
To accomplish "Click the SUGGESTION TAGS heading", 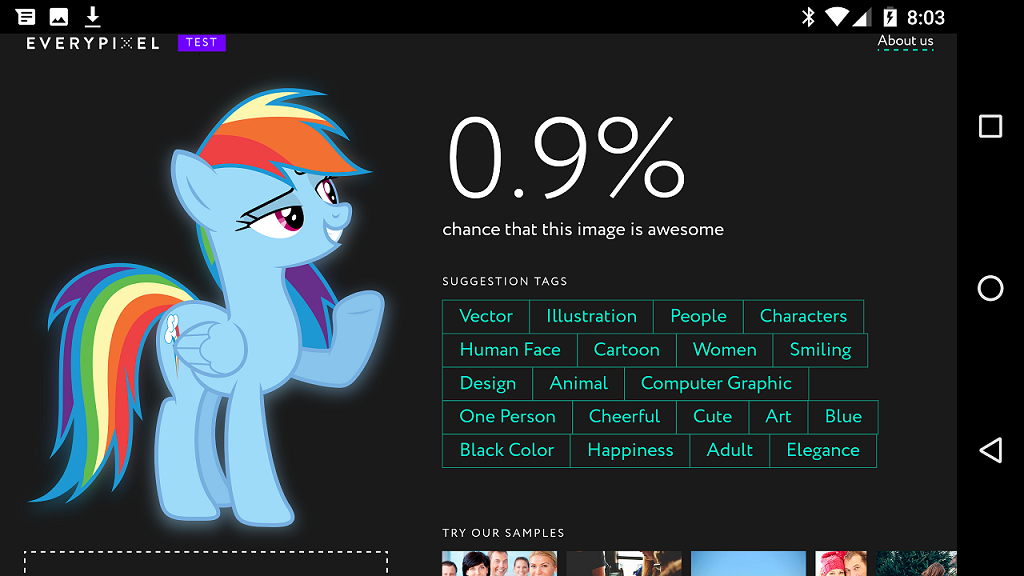I will click(x=505, y=281).
